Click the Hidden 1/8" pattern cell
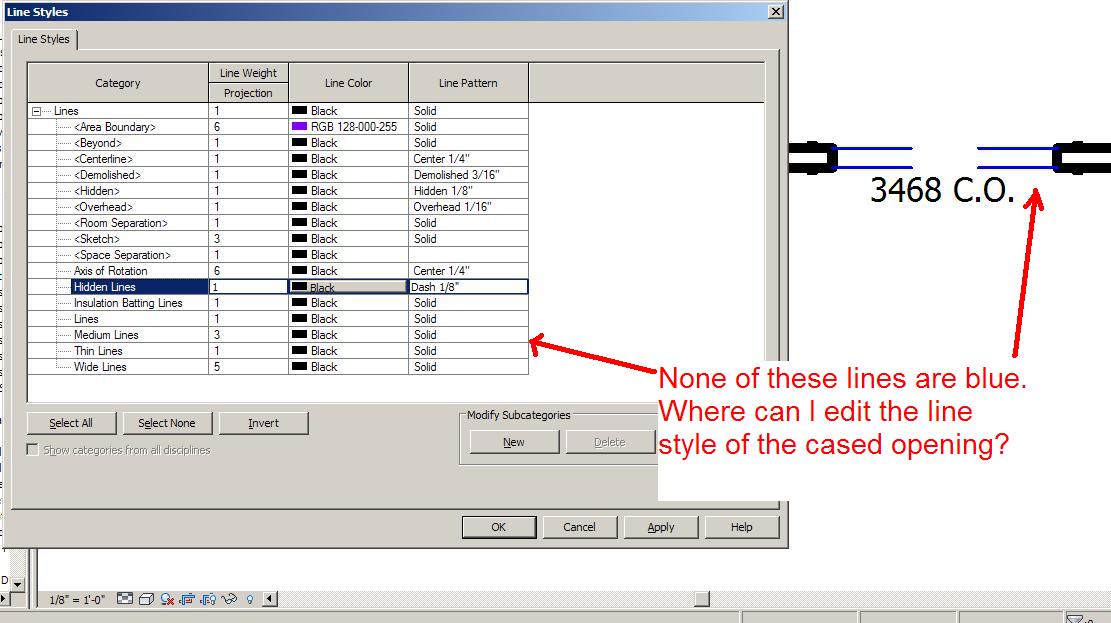The height and width of the screenshot is (623, 1111). (x=468, y=191)
